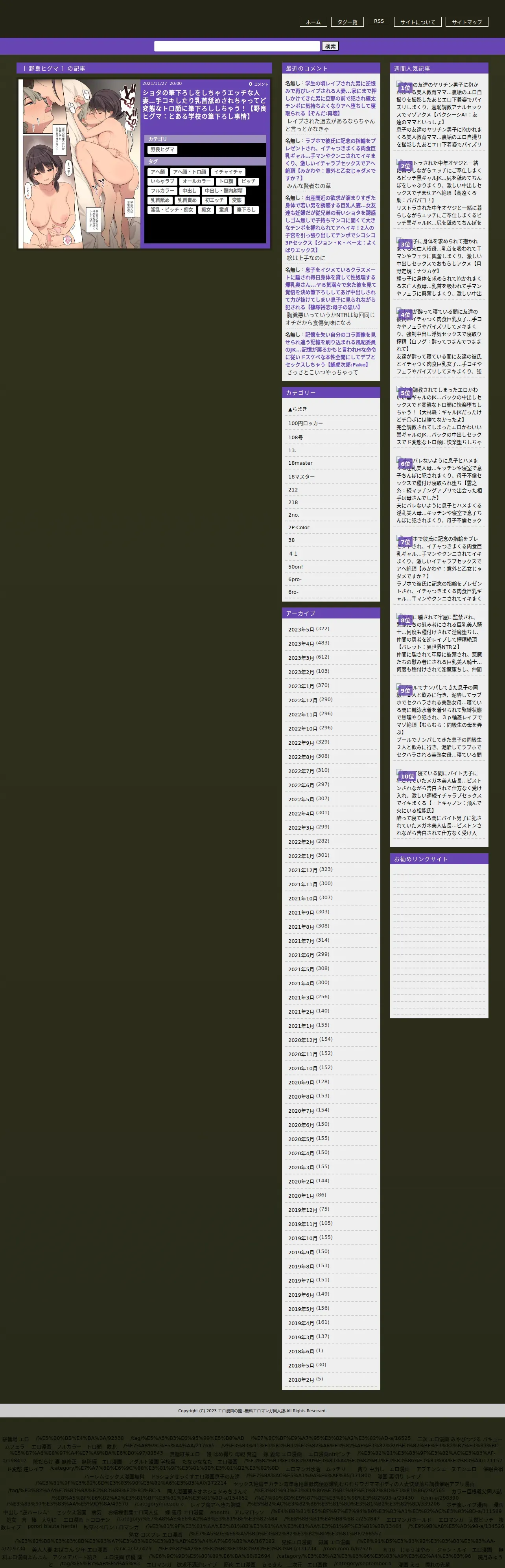Open the 2019年11月 archive
The width and height of the screenshot is (505, 1568).
click(x=303, y=1224)
